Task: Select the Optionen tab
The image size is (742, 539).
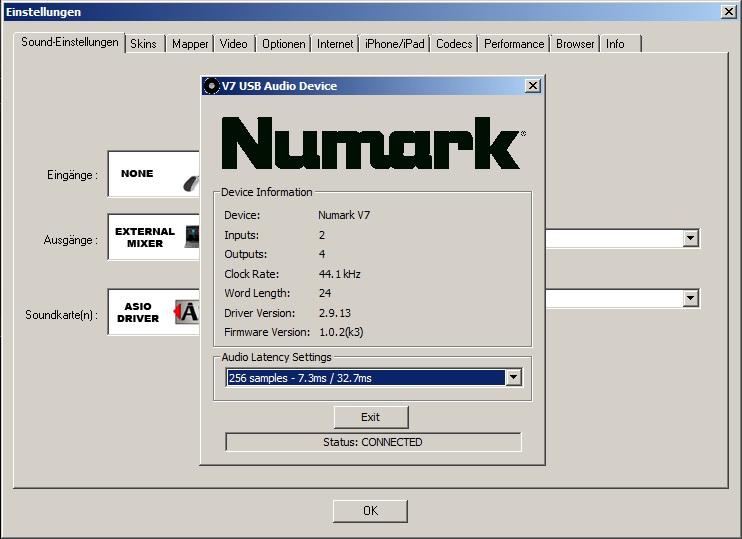Action: click(283, 44)
